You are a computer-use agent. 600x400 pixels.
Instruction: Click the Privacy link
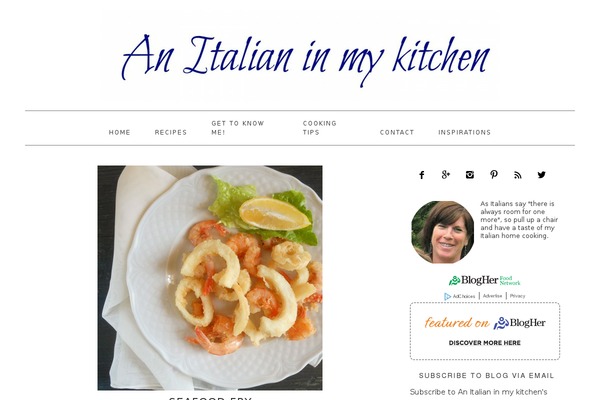click(517, 296)
